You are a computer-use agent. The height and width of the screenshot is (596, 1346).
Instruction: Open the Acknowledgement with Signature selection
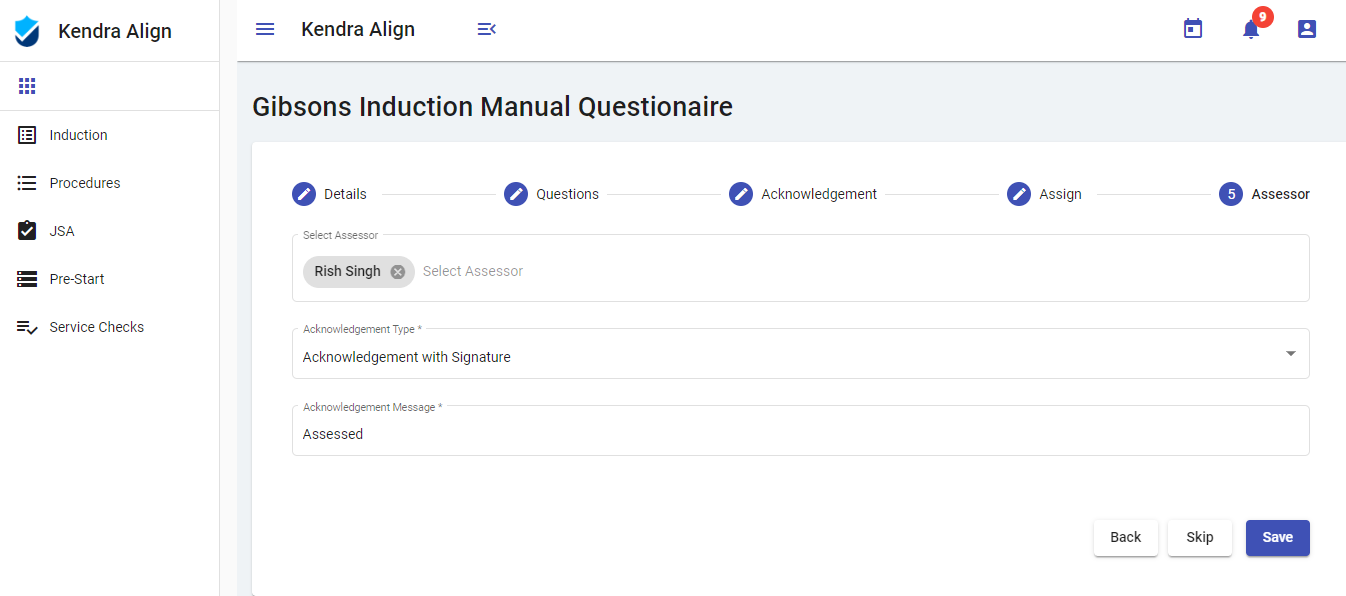click(x=800, y=354)
